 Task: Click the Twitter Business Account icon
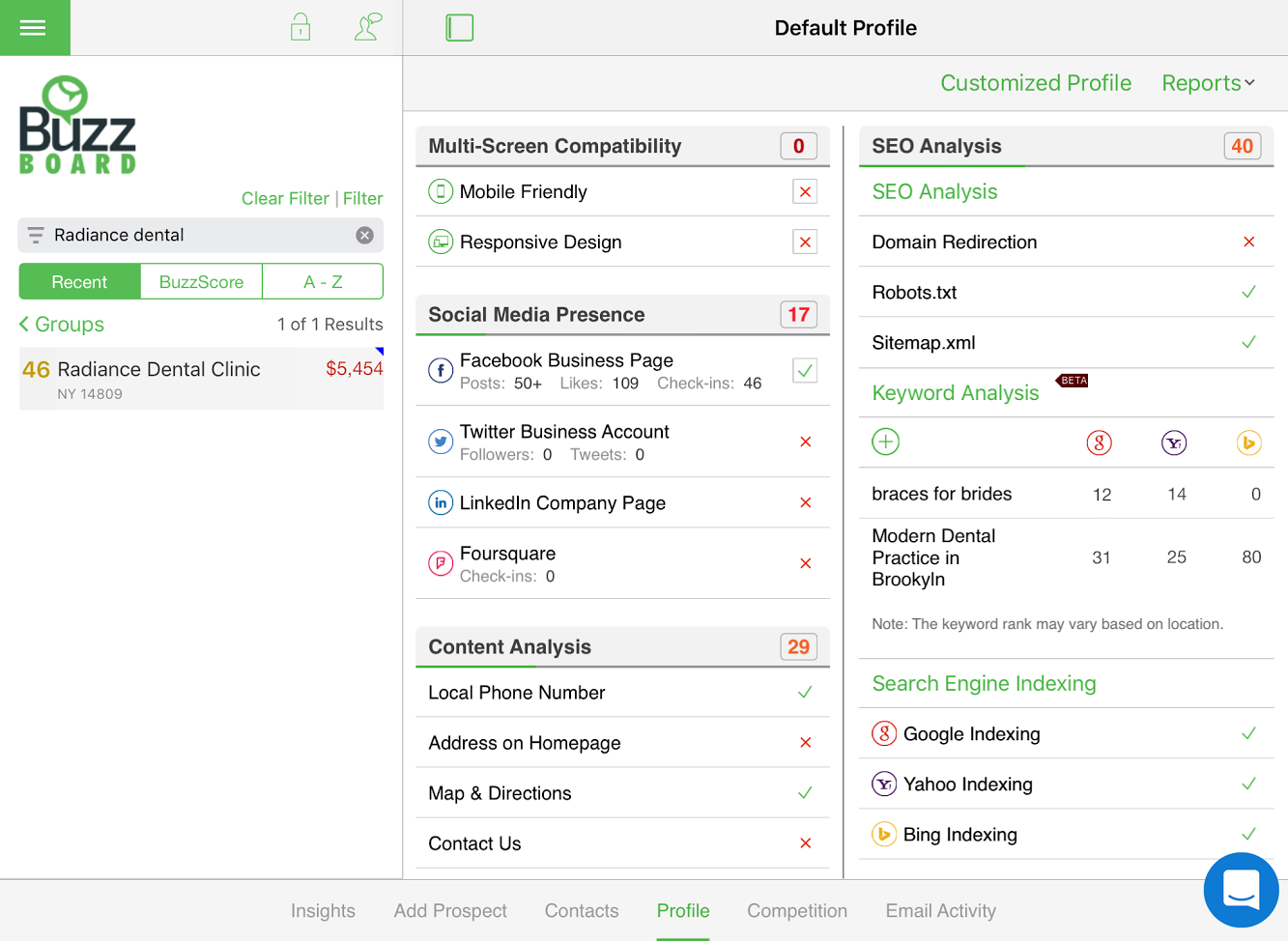(x=441, y=442)
